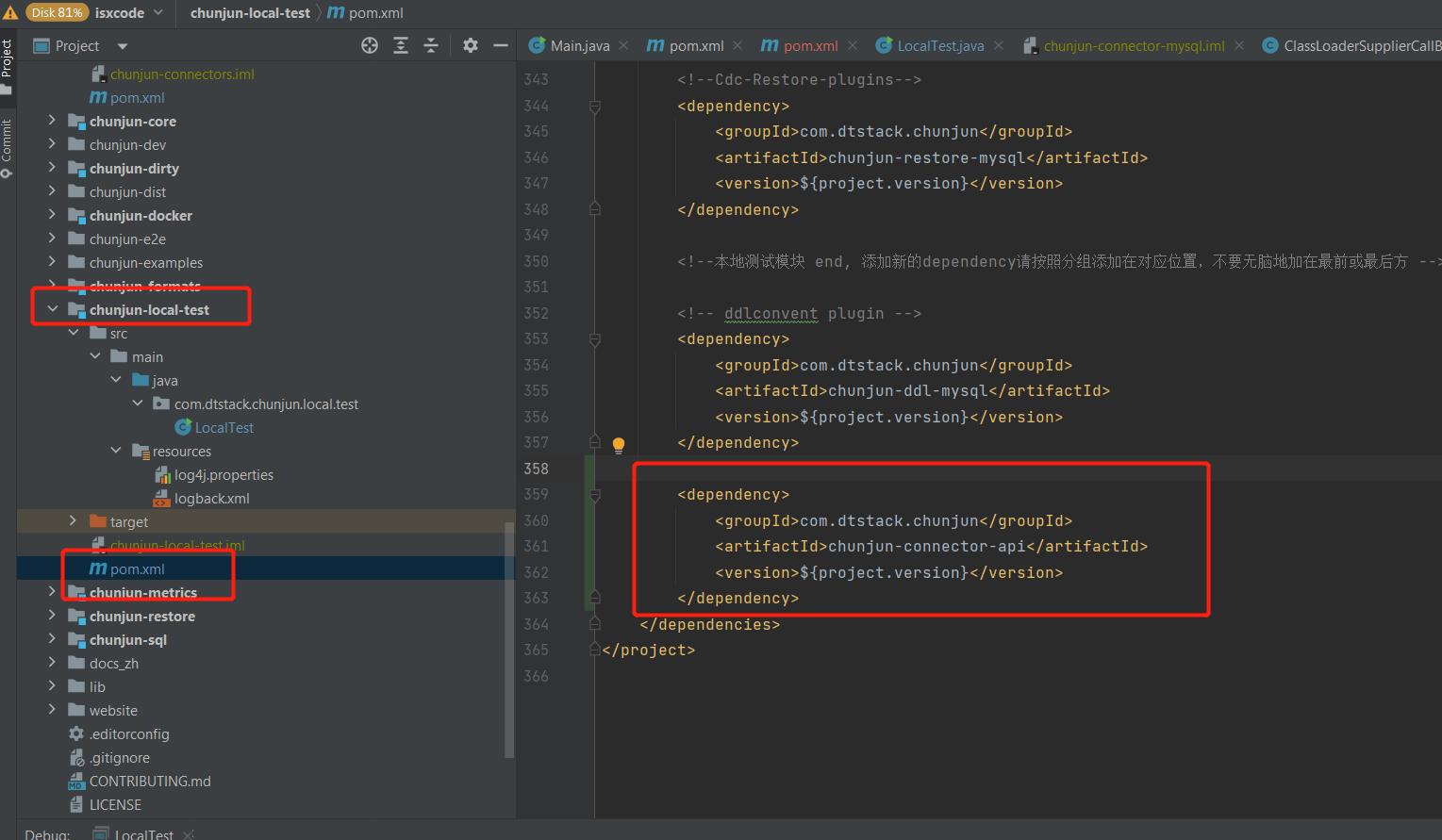Click the Expand All icon in Project panel
1442x840 pixels.
click(x=401, y=45)
